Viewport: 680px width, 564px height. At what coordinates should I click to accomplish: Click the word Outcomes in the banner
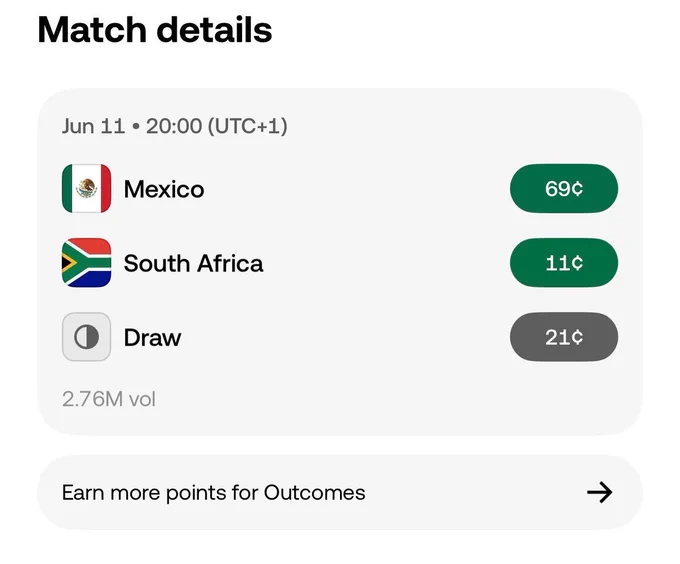tap(314, 492)
